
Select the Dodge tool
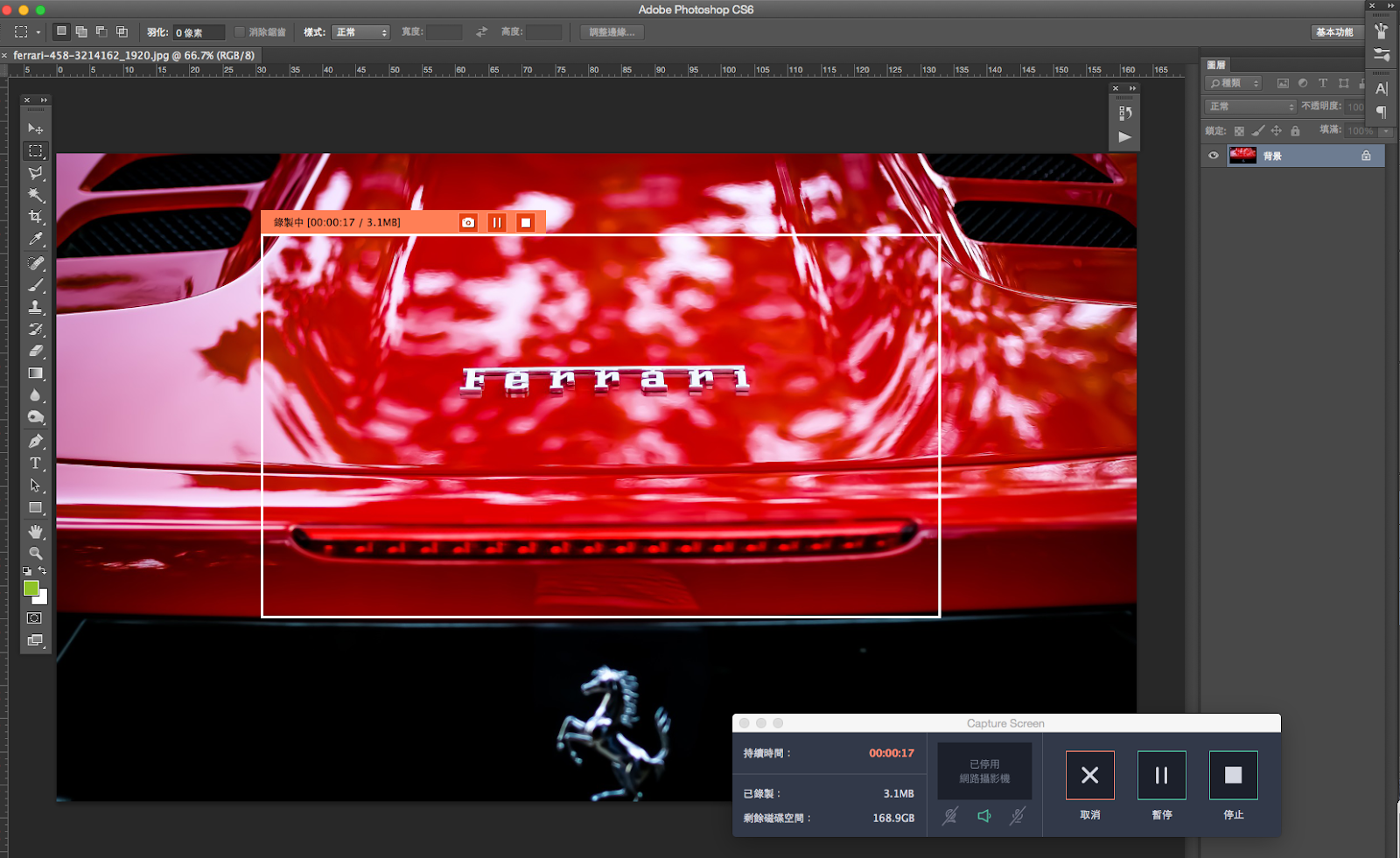(x=35, y=418)
